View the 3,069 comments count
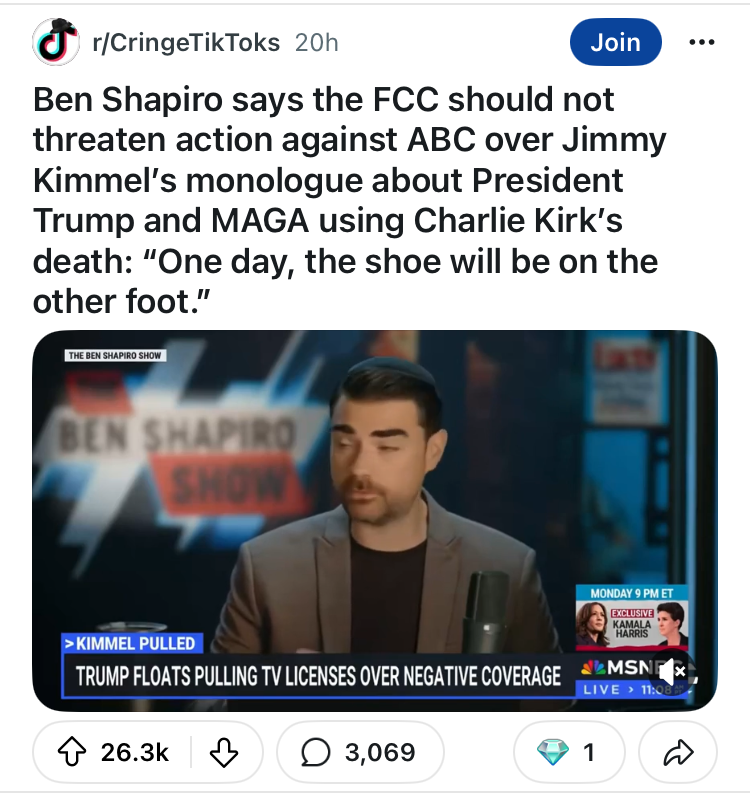This screenshot has width=750, height=795. pos(380,751)
